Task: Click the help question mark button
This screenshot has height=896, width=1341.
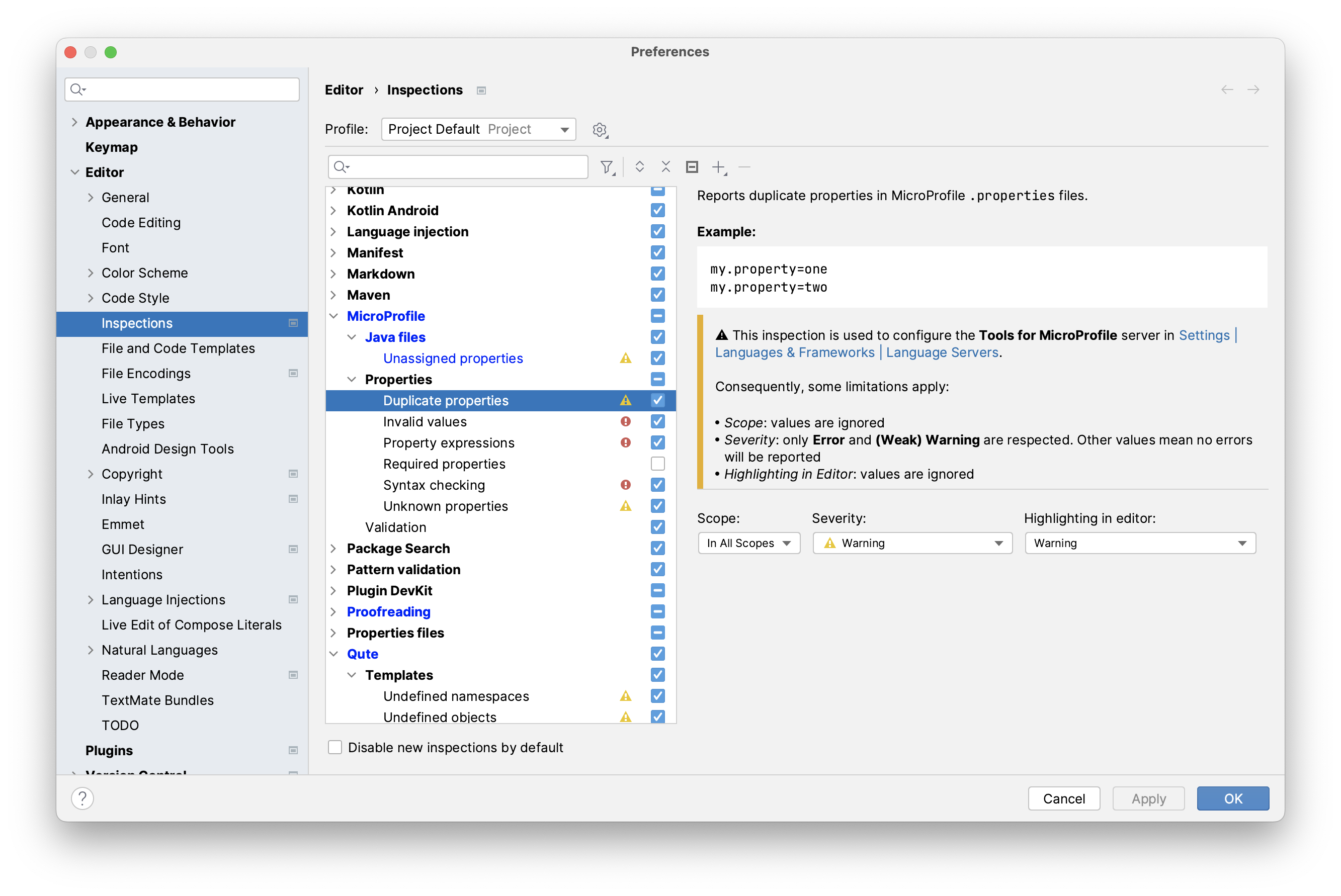Action: tap(82, 798)
